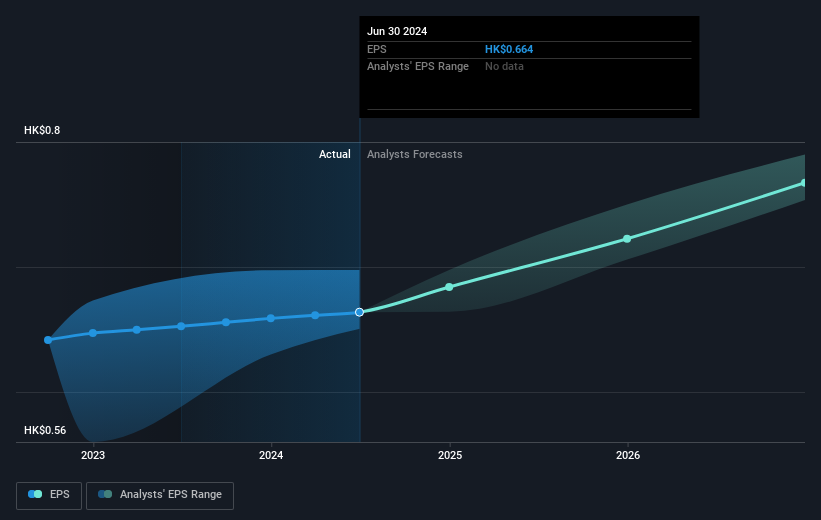821x520 pixels.
Task: Click the Analysts Forecasts section label
Action: (x=415, y=154)
